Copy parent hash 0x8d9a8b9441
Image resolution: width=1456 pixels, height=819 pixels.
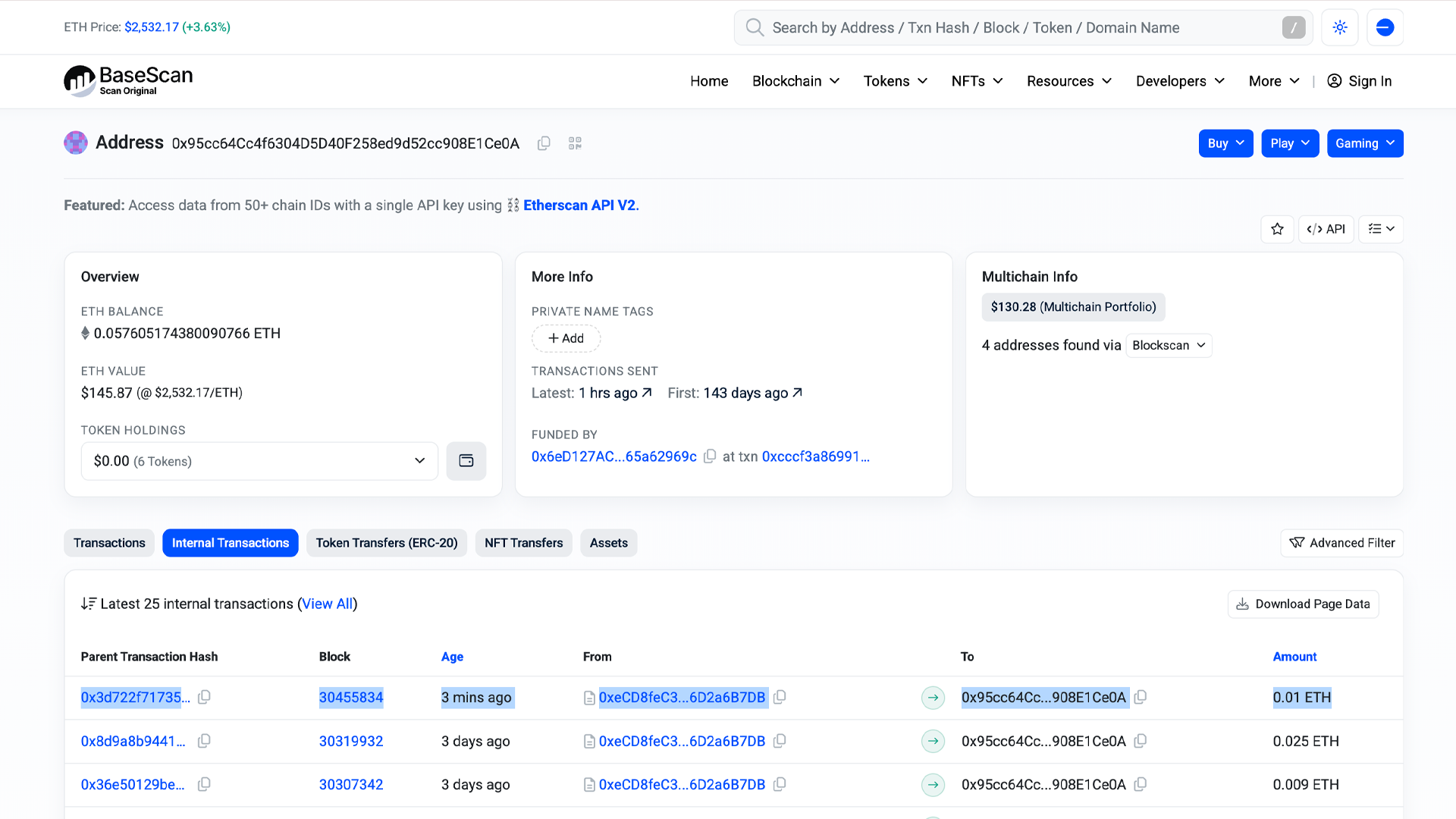click(x=204, y=741)
